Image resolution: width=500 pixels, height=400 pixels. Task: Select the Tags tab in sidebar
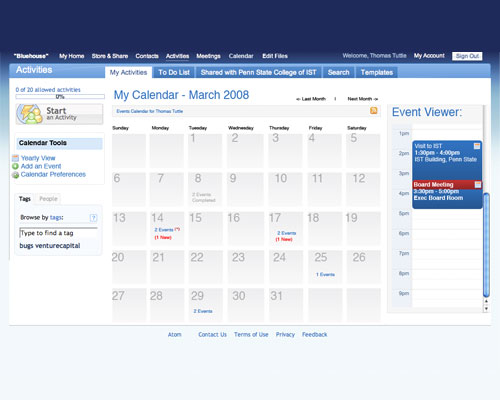(25, 199)
